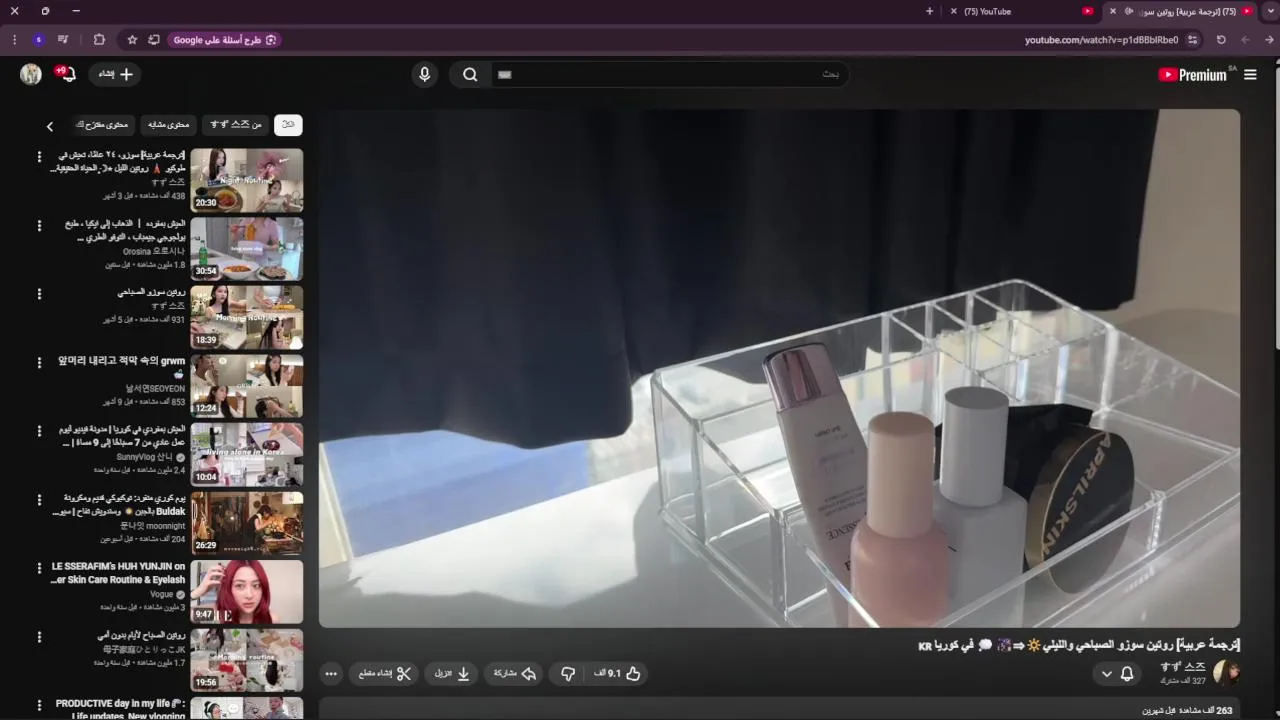Download the video using the download button

(x=452, y=674)
